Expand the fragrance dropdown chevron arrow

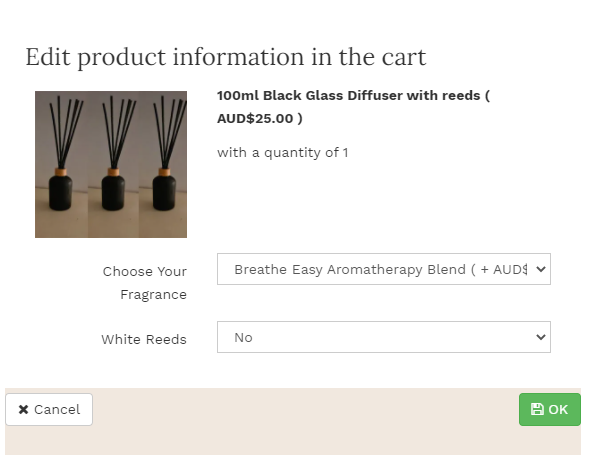pyautogui.click(x=541, y=269)
